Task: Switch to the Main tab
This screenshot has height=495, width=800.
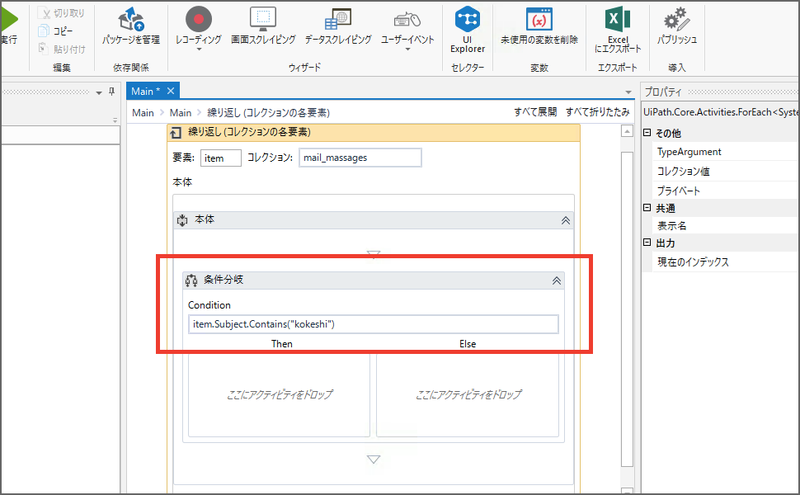Action: 145,91
